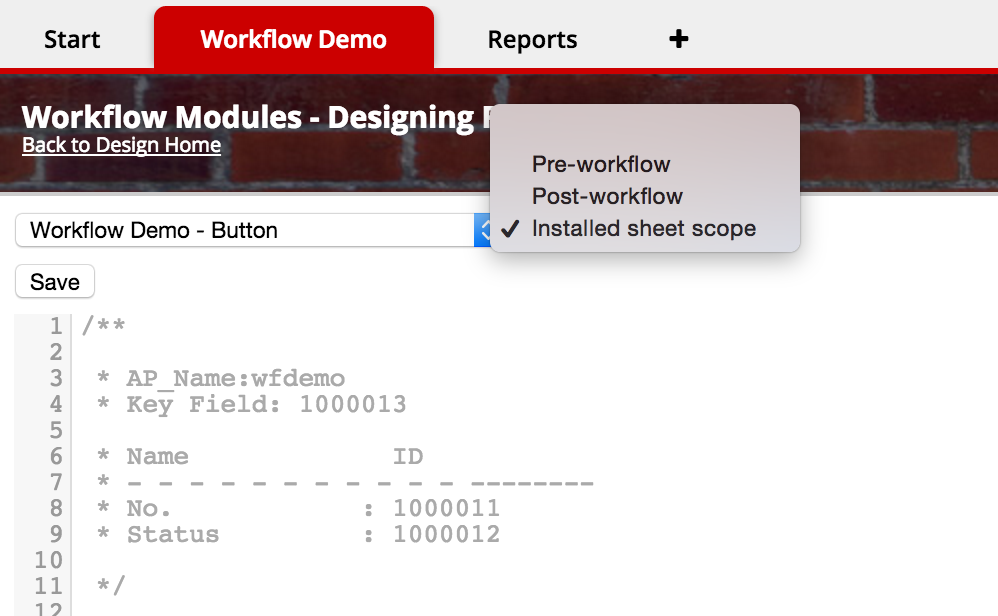
Task: Switch to the Start tab
Action: pyautogui.click(x=71, y=39)
